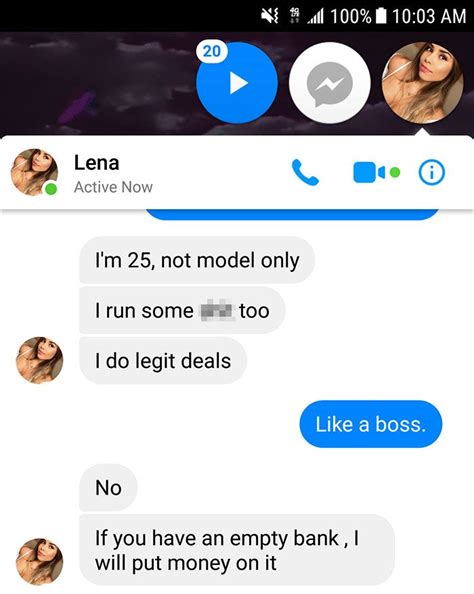Viewport: 474px width, 594px height.
Task: Tap avatar beside "I do legit deals"
Action: [39, 360]
